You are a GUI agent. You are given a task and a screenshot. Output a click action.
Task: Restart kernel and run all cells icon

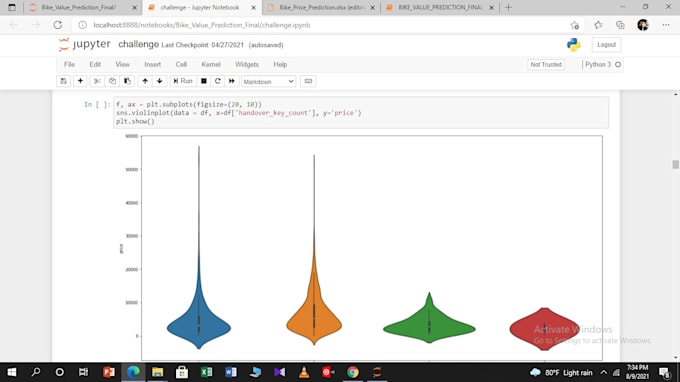tap(232, 81)
